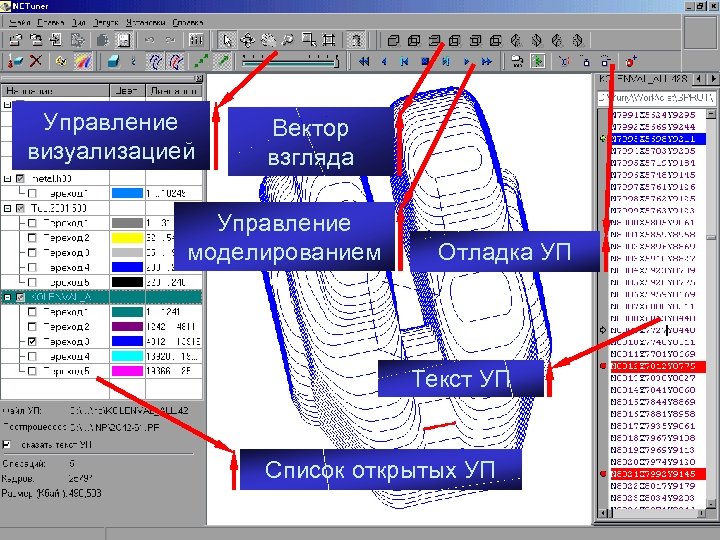The image size is (720, 540).
Task: Check Переход 1 with teal swatch
Action: (x=32, y=312)
